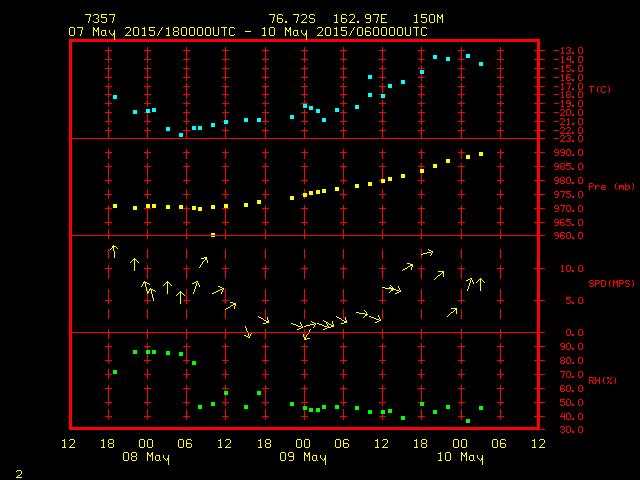Click the "10 May" date label
The image size is (640, 480).
460,457
